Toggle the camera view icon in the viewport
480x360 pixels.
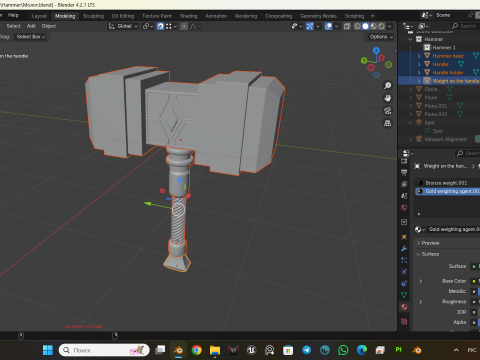tap(387, 111)
